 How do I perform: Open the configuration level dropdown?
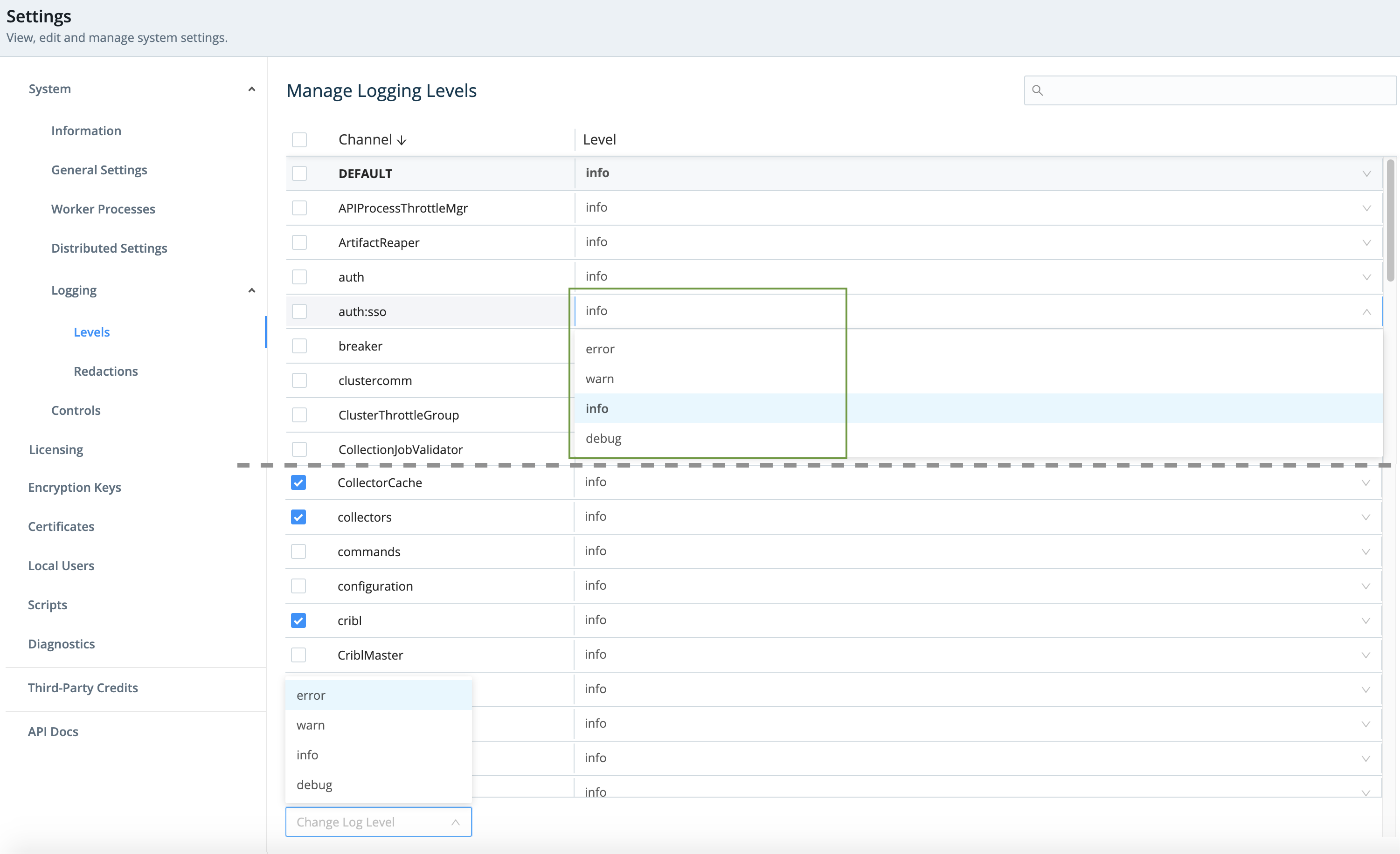(x=977, y=586)
